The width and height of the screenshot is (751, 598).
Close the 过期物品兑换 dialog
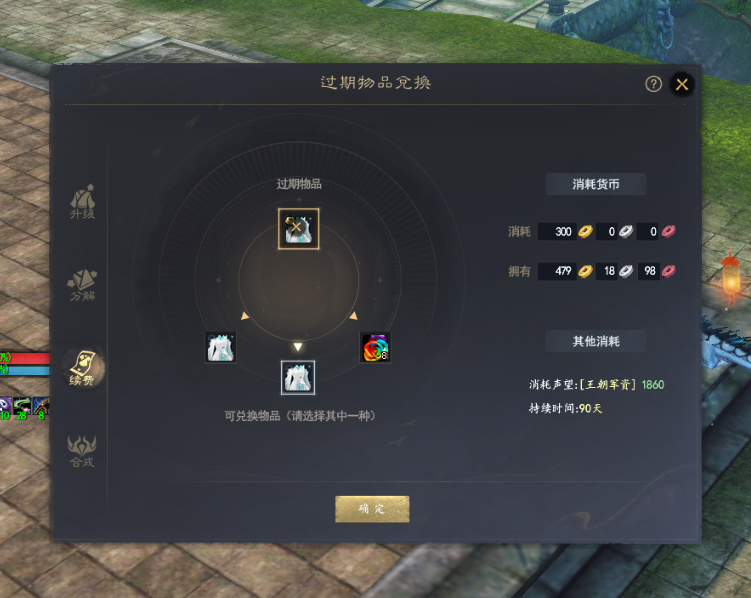[682, 84]
